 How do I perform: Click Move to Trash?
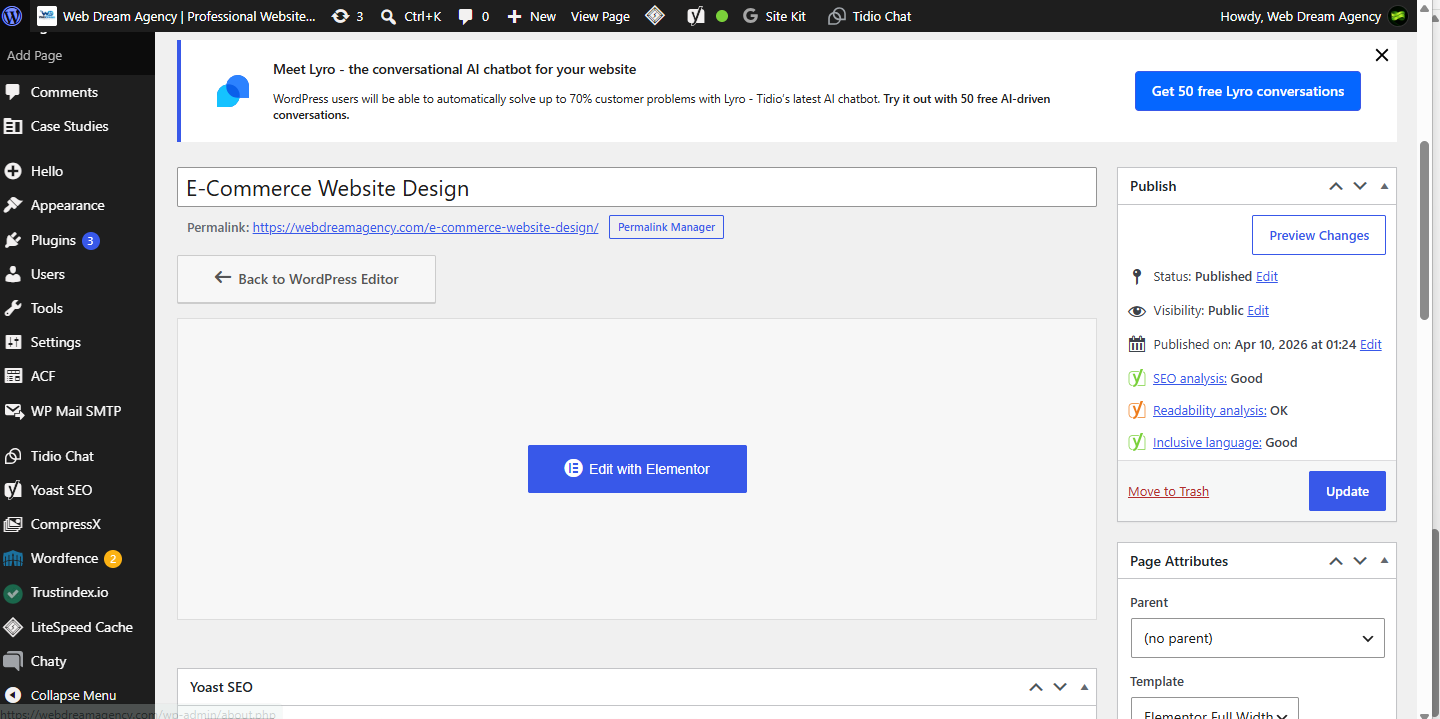1168,491
